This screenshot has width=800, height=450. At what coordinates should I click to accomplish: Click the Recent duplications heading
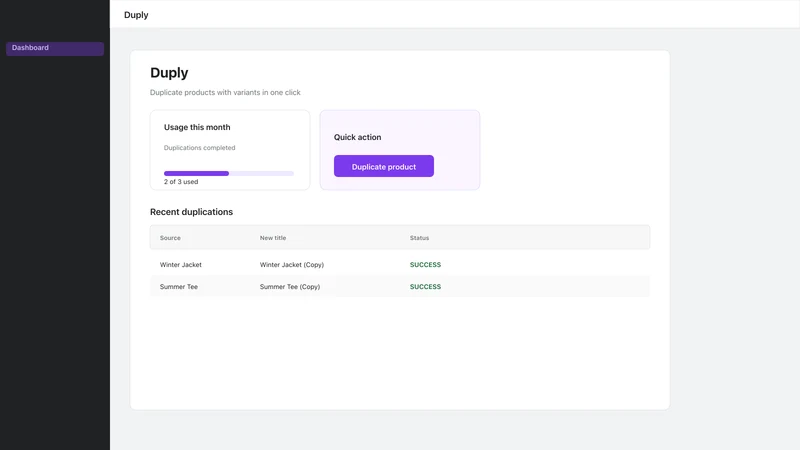pyautogui.click(x=191, y=212)
